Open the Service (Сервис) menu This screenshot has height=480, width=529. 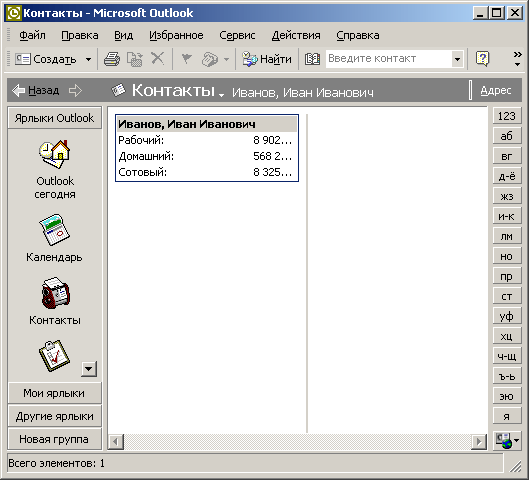[x=237, y=35]
